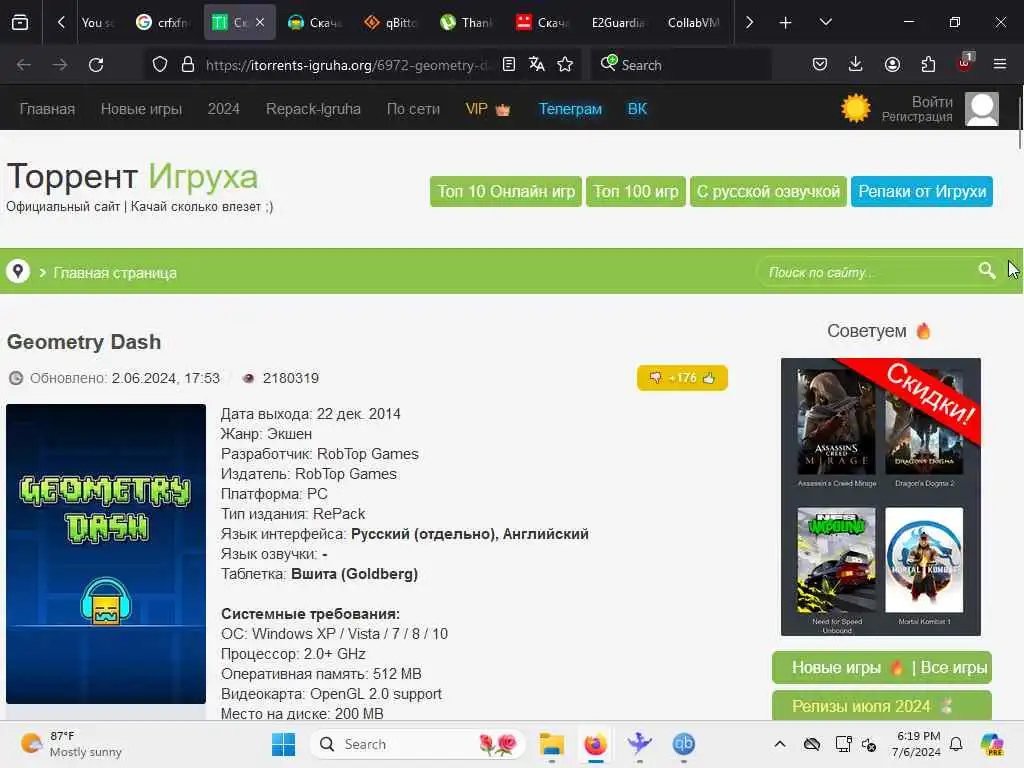
Task: Open the Firefox View workspace icon
Action: (x=20, y=23)
